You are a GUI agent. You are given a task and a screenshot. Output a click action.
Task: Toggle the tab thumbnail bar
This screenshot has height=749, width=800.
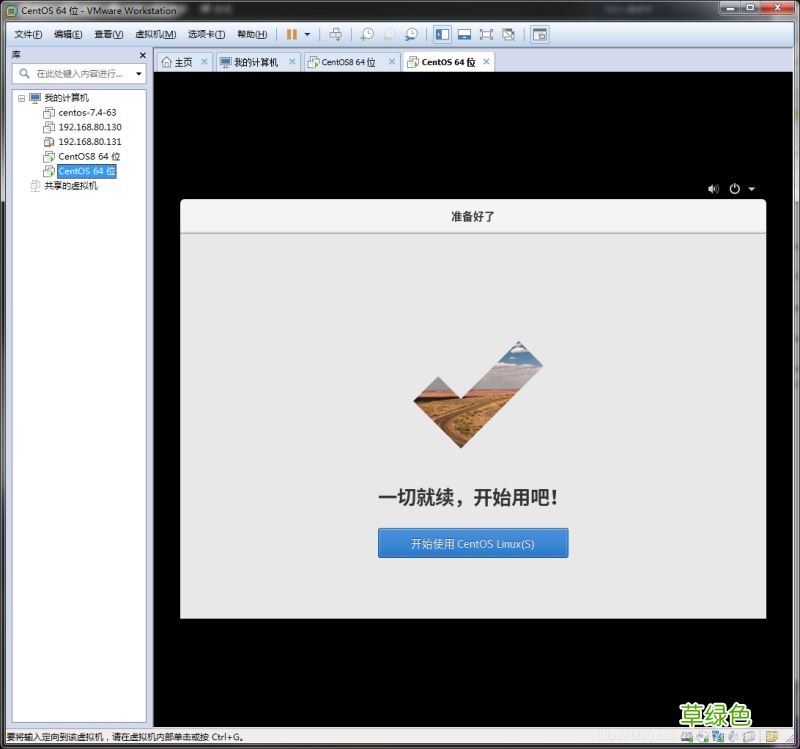pyautogui.click(x=467, y=33)
